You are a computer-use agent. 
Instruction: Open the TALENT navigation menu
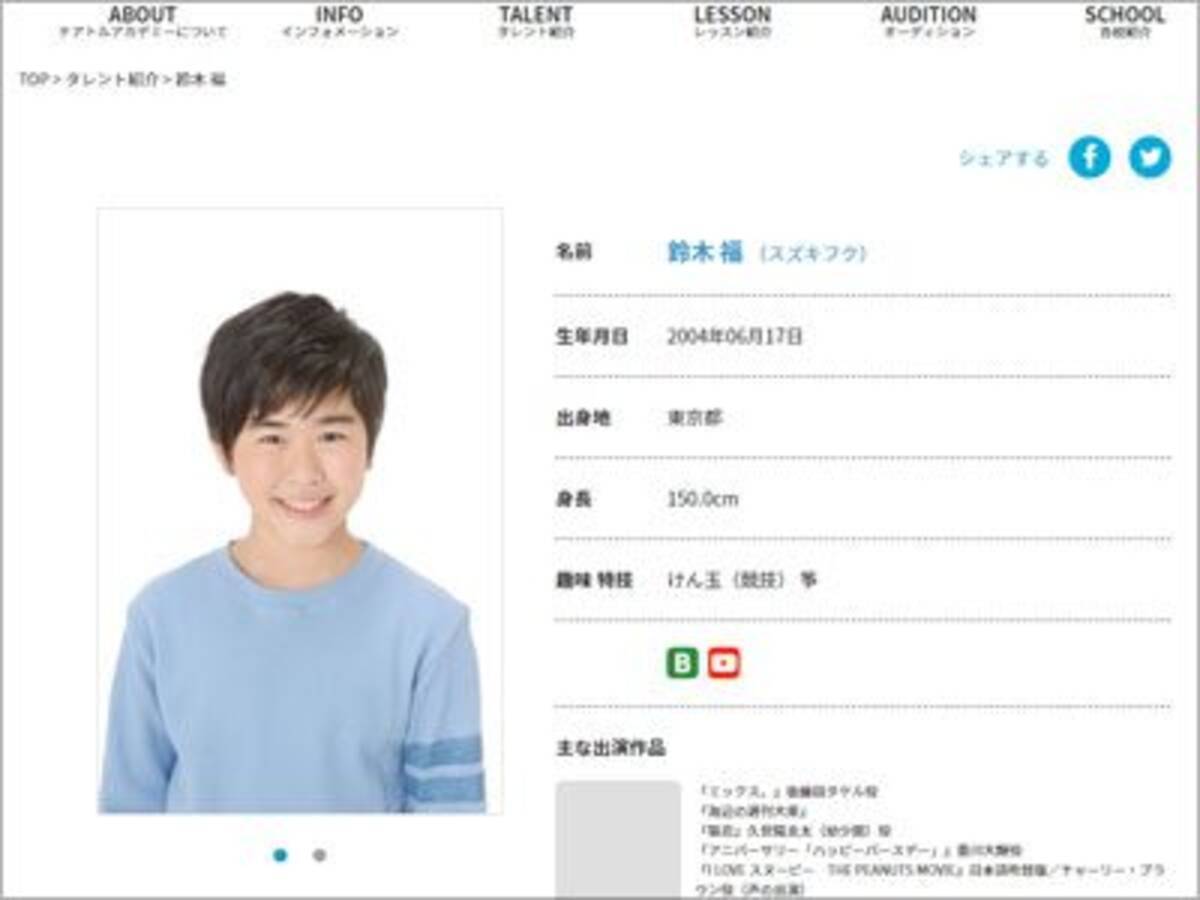(x=535, y=22)
